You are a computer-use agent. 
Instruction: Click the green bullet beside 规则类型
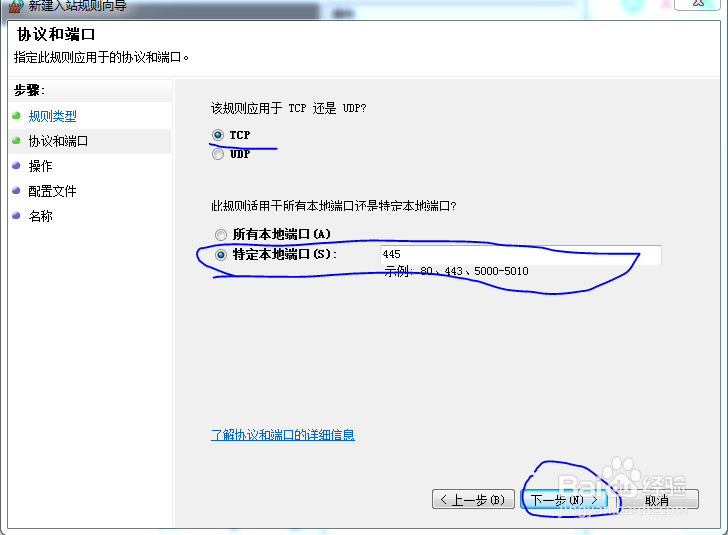point(16,115)
